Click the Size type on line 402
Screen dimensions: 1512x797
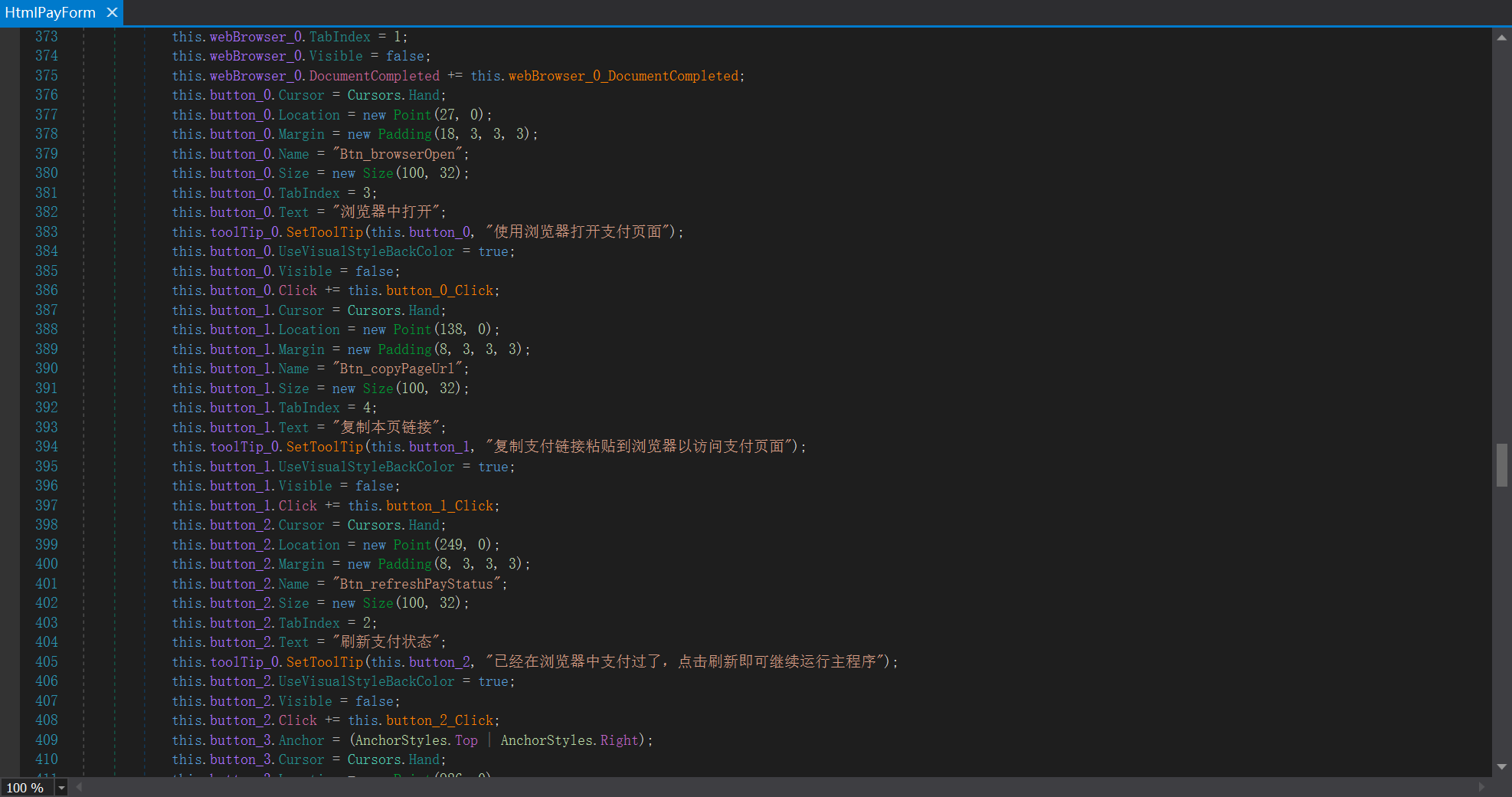(x=378, y=603)
